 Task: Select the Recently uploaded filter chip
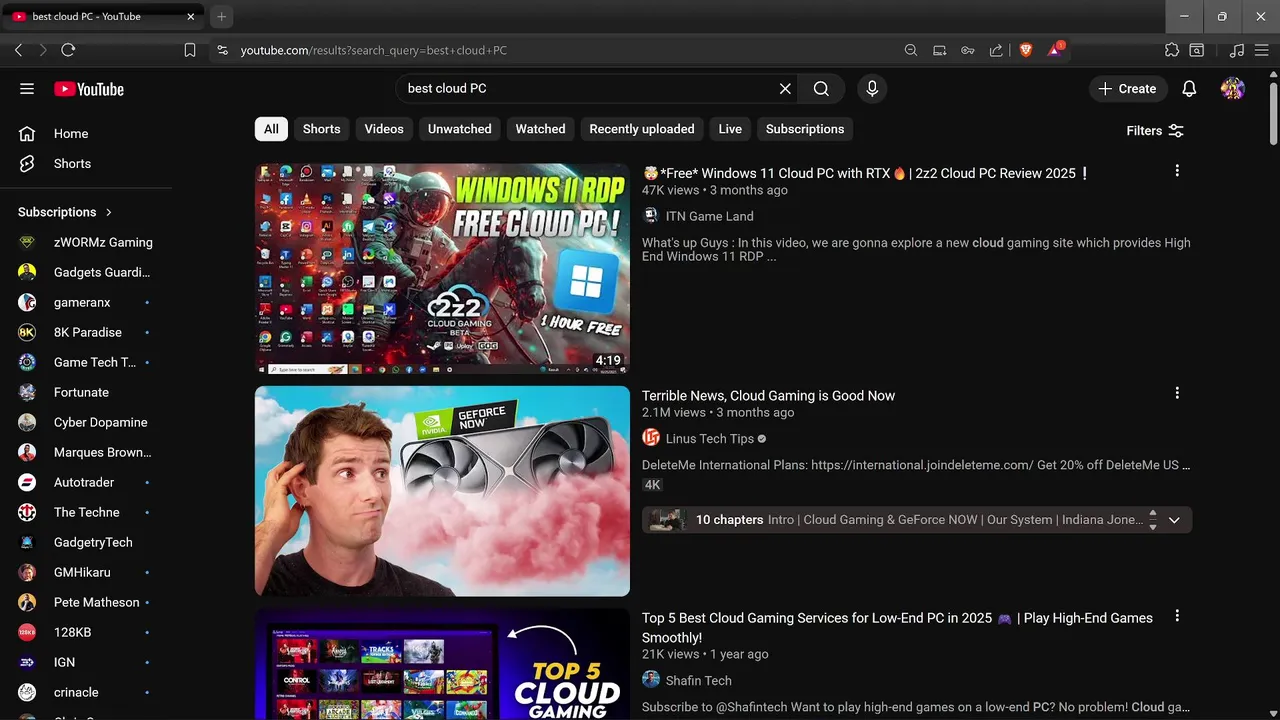(641, 129)
